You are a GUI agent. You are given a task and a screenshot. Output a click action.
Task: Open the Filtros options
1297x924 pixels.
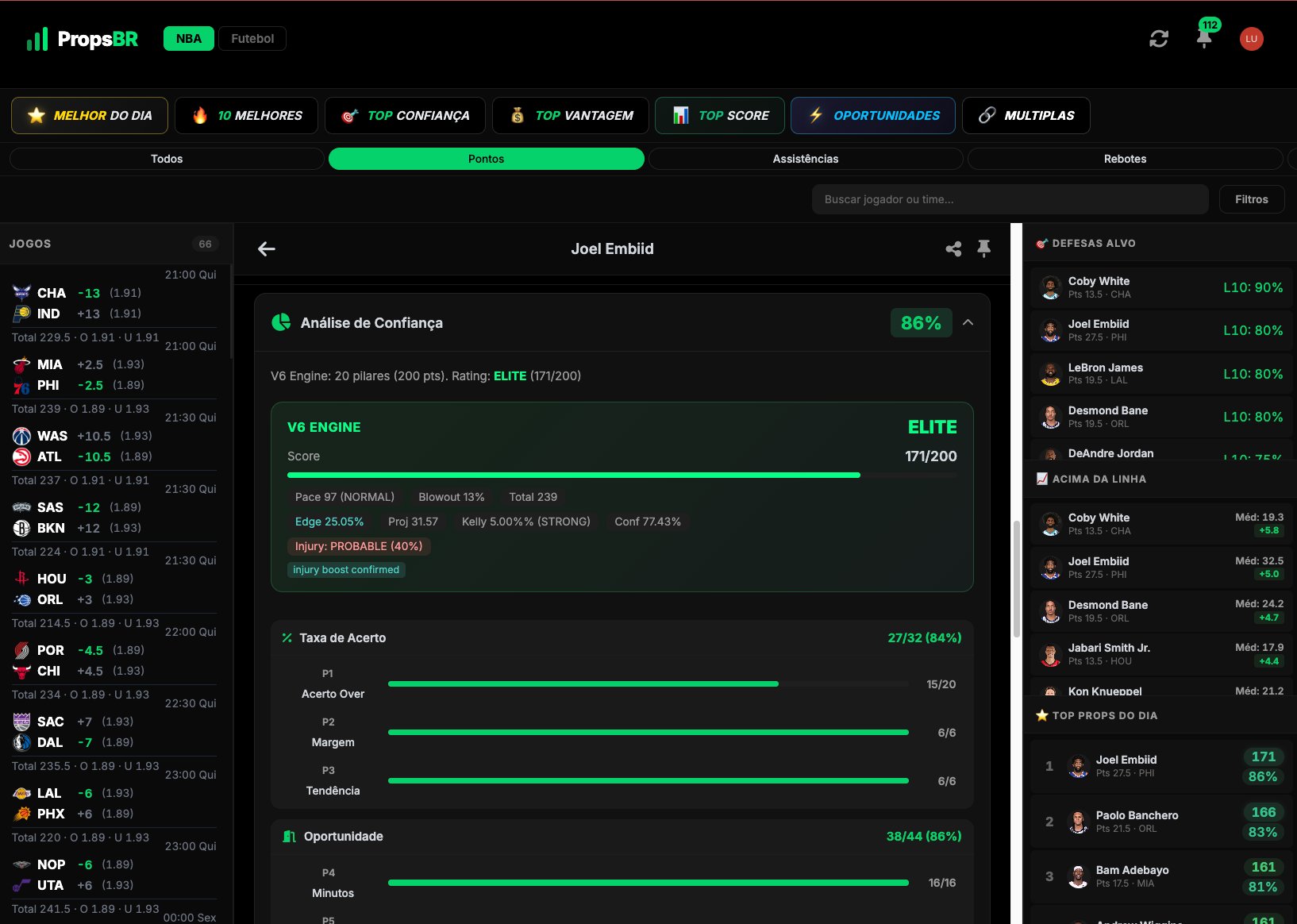click(1251, 199)
